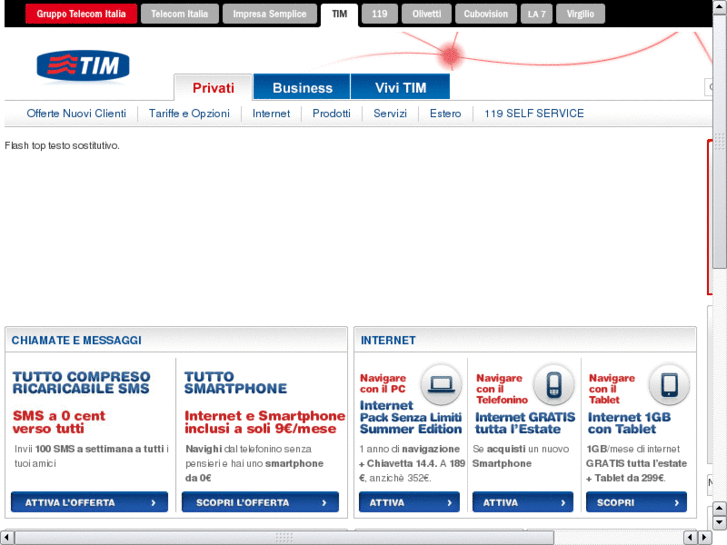The width and height of the screenshot is (727, 545).
Task: Click the vertical scrollbar thumb
Action: pos(719,142)
